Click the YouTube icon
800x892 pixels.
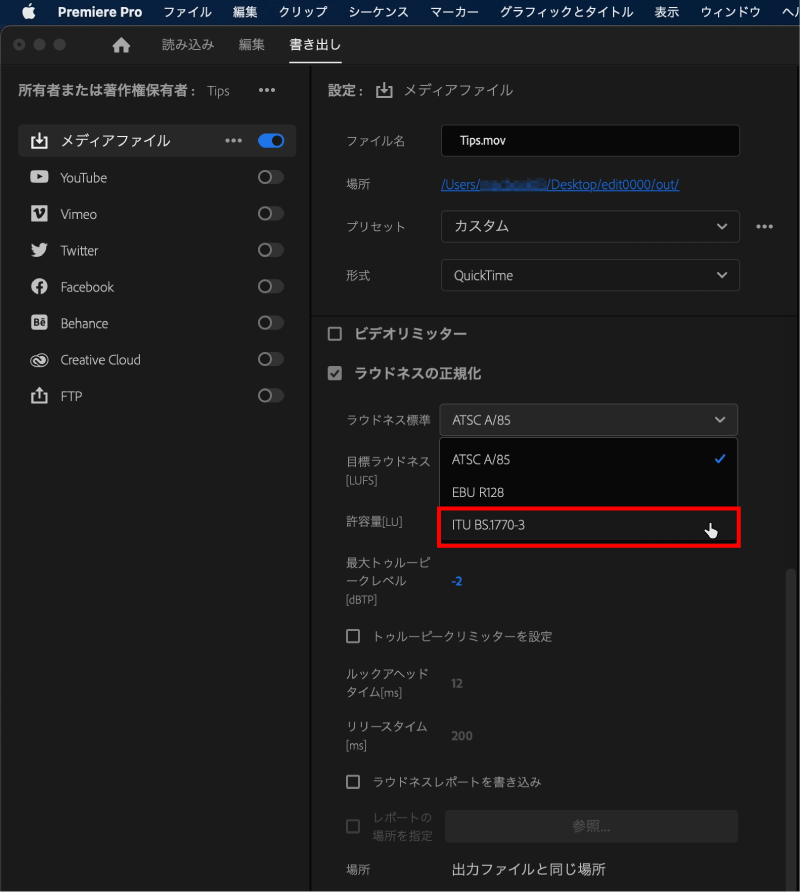tap(39, 177)
